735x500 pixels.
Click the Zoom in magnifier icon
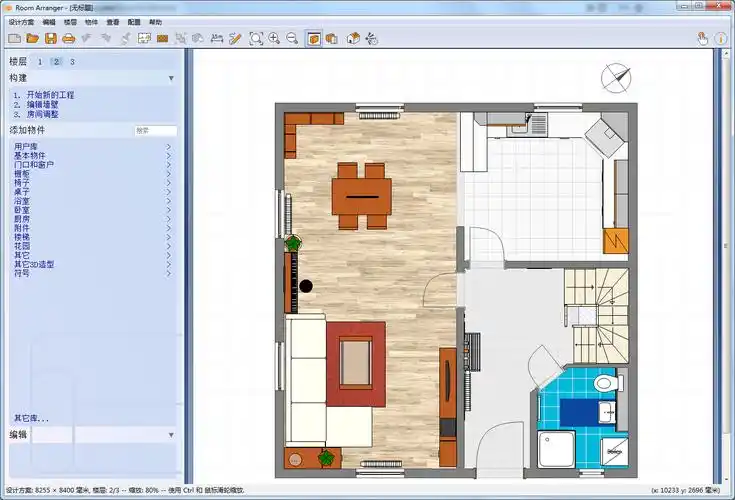[x=274, y=39]
